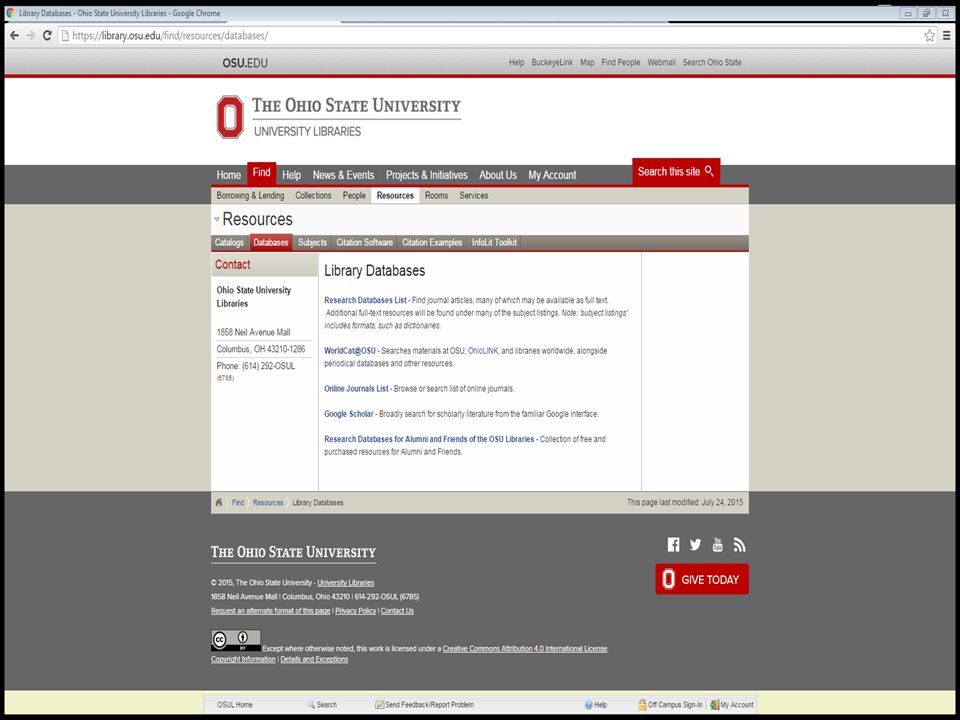Open the Facebook icon in the footer
The height and width of the screenshot is (720, 960).
click(x=673, y=544)
